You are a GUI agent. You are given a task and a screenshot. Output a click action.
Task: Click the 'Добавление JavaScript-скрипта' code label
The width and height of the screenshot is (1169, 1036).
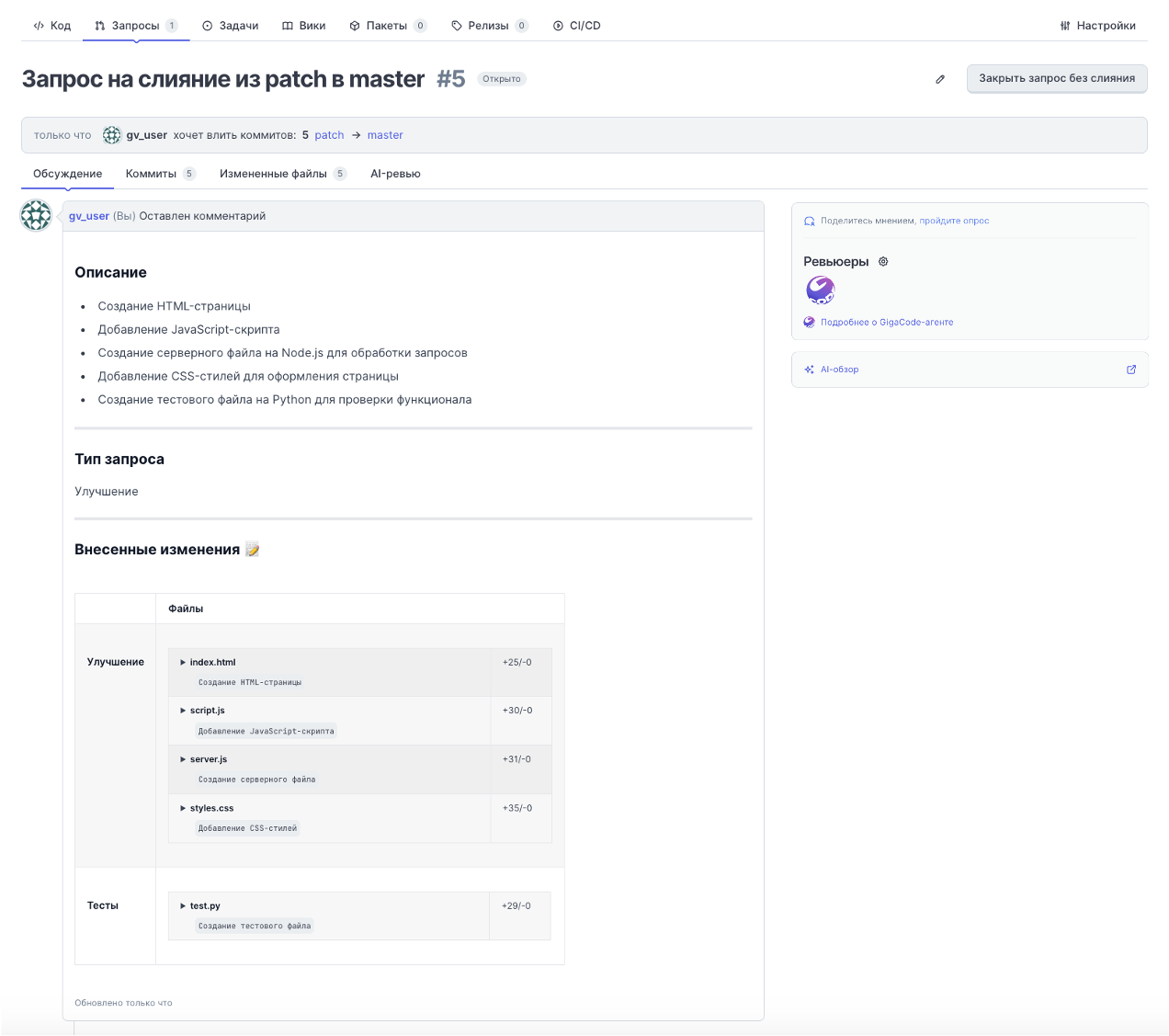267,731
